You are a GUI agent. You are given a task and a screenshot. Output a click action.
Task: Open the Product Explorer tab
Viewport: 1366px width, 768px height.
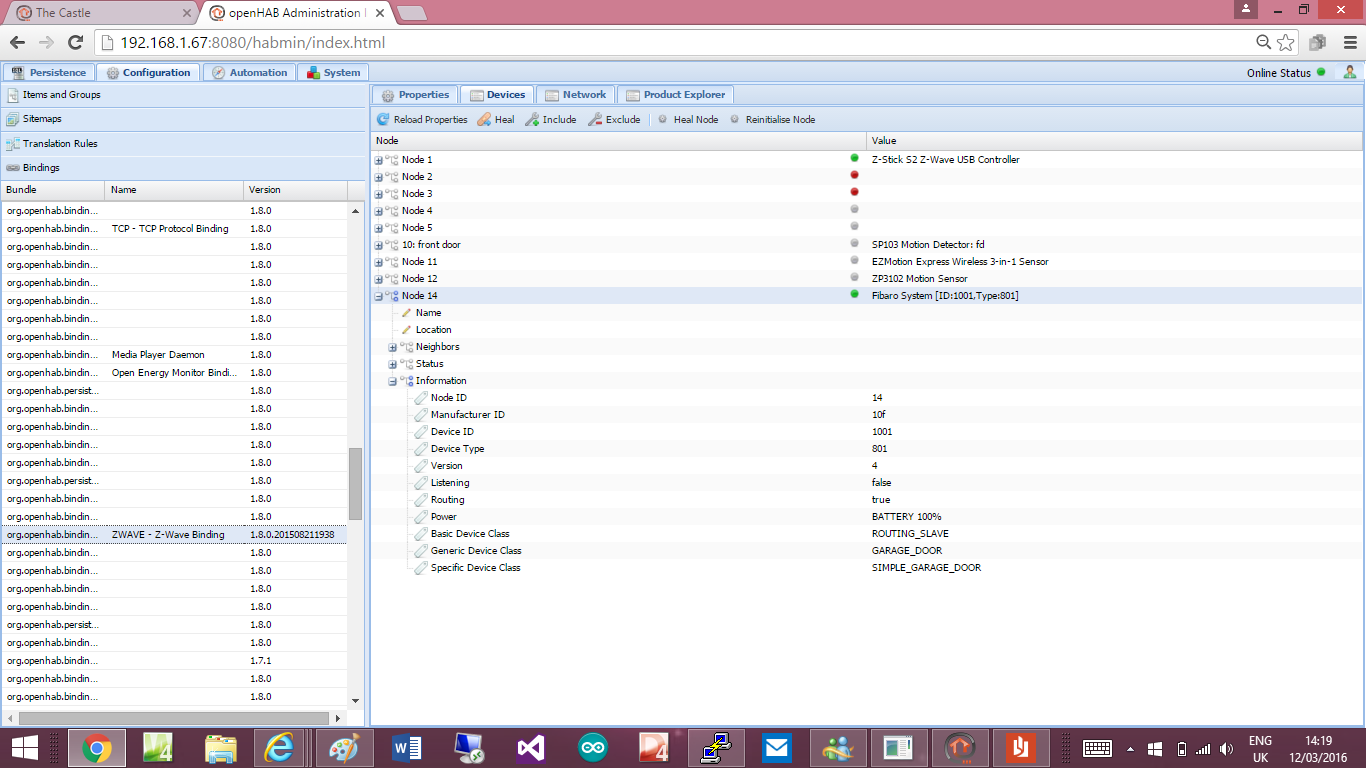click(x=675, y=94)
